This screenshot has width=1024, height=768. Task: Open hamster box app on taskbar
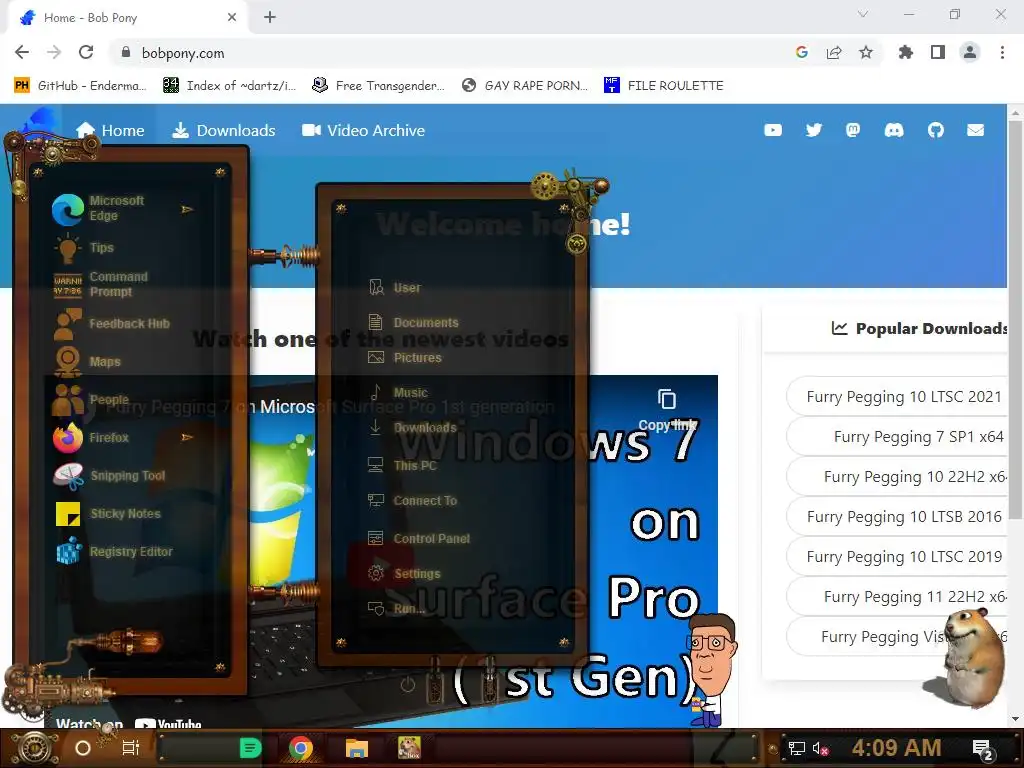[x=409, y=748]
